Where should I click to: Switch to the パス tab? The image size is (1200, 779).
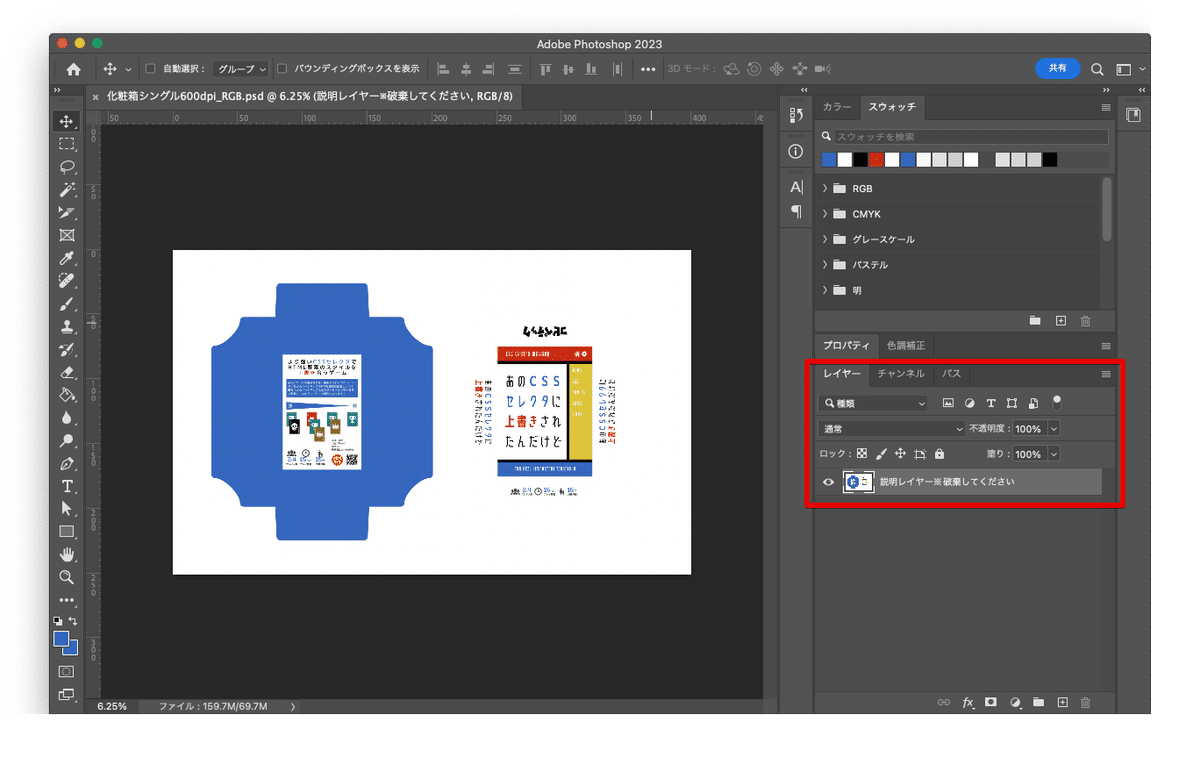[x=951, y=373]
